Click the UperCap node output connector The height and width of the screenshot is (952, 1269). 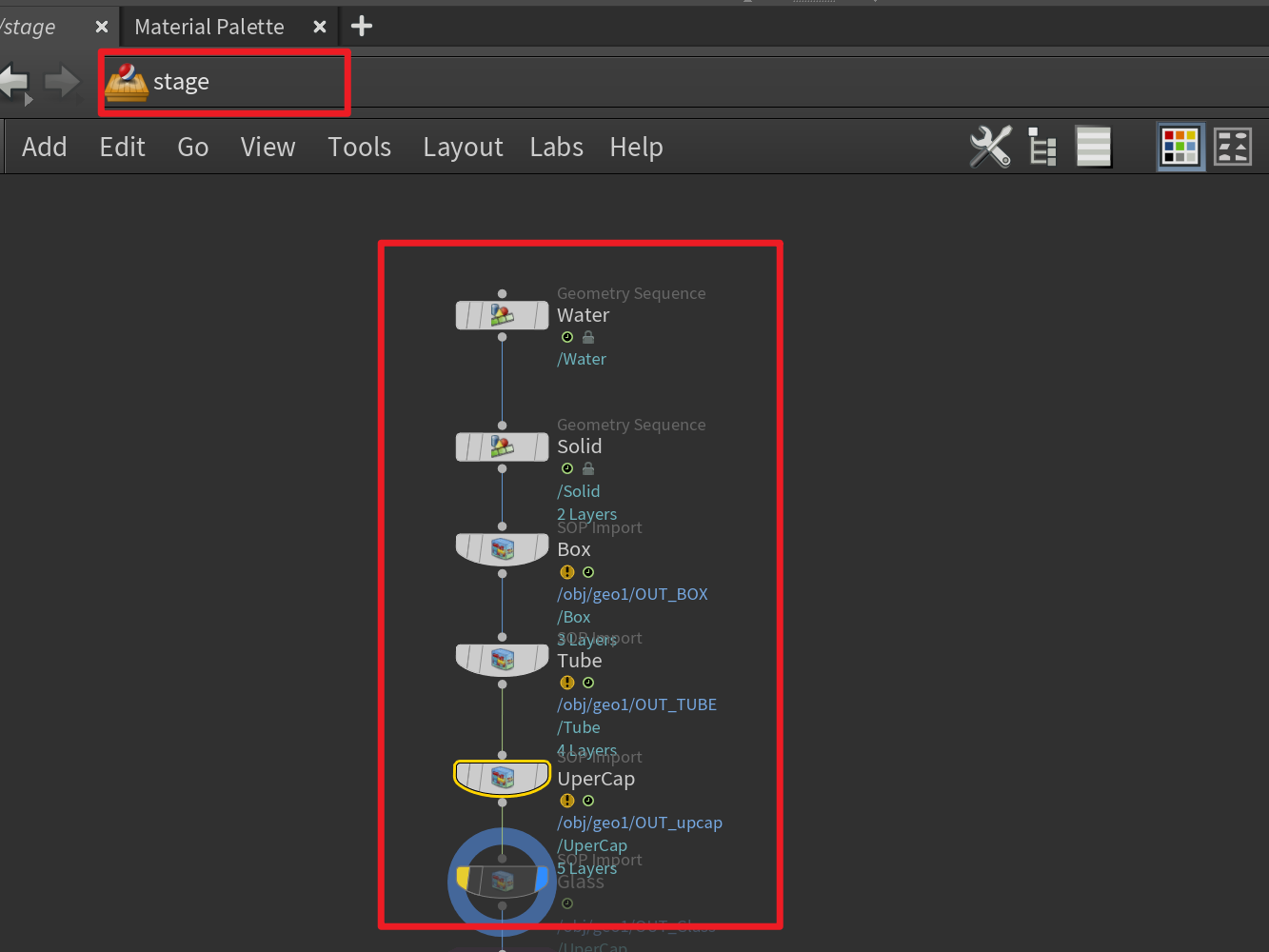(503, 803)
